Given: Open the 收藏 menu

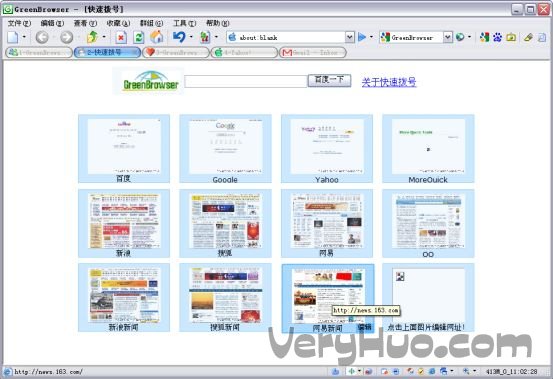Looking at the screenshot, I should click(118, 23).
